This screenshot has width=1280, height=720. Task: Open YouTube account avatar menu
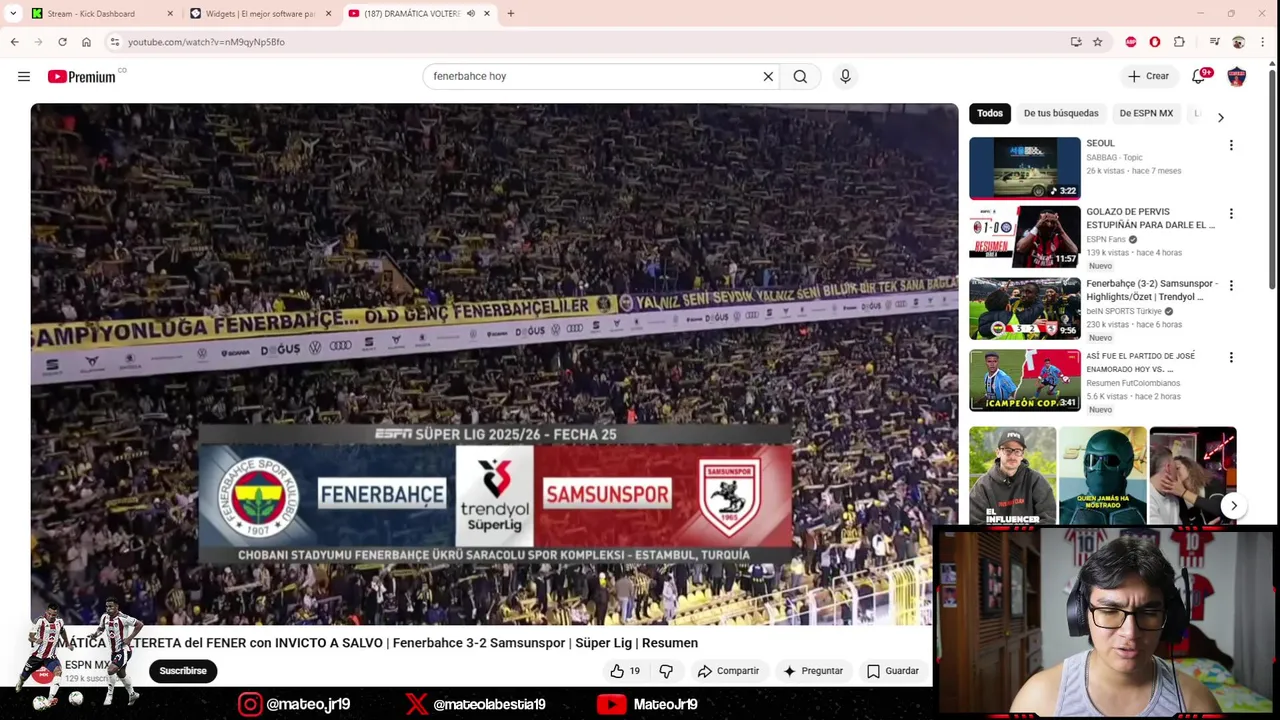[1237, 76]
